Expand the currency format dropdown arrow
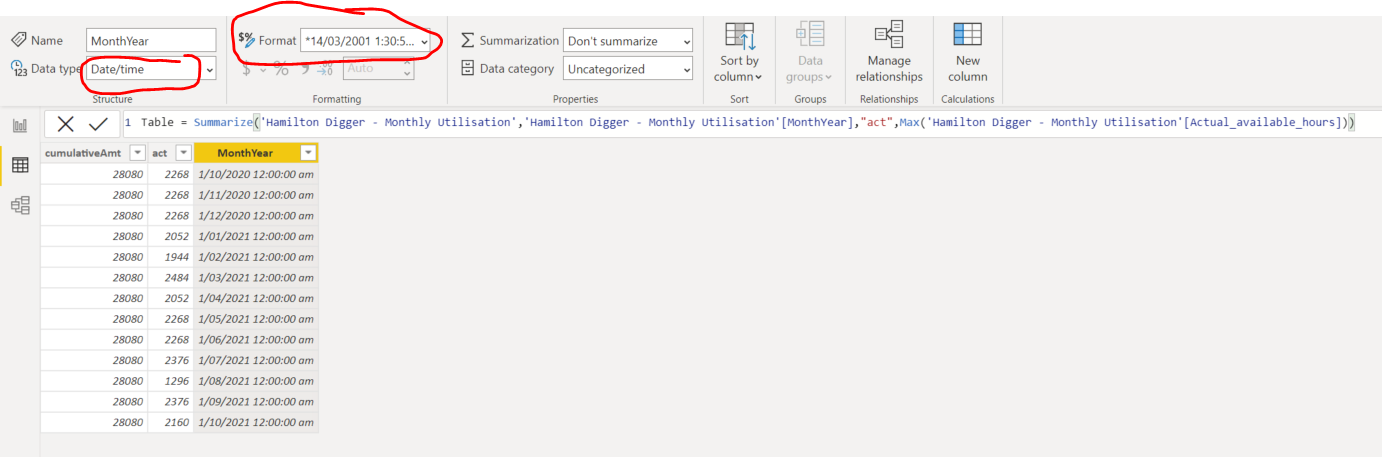Image resolution: width=1382 pixels, height=457 pixels. [263, 70]
